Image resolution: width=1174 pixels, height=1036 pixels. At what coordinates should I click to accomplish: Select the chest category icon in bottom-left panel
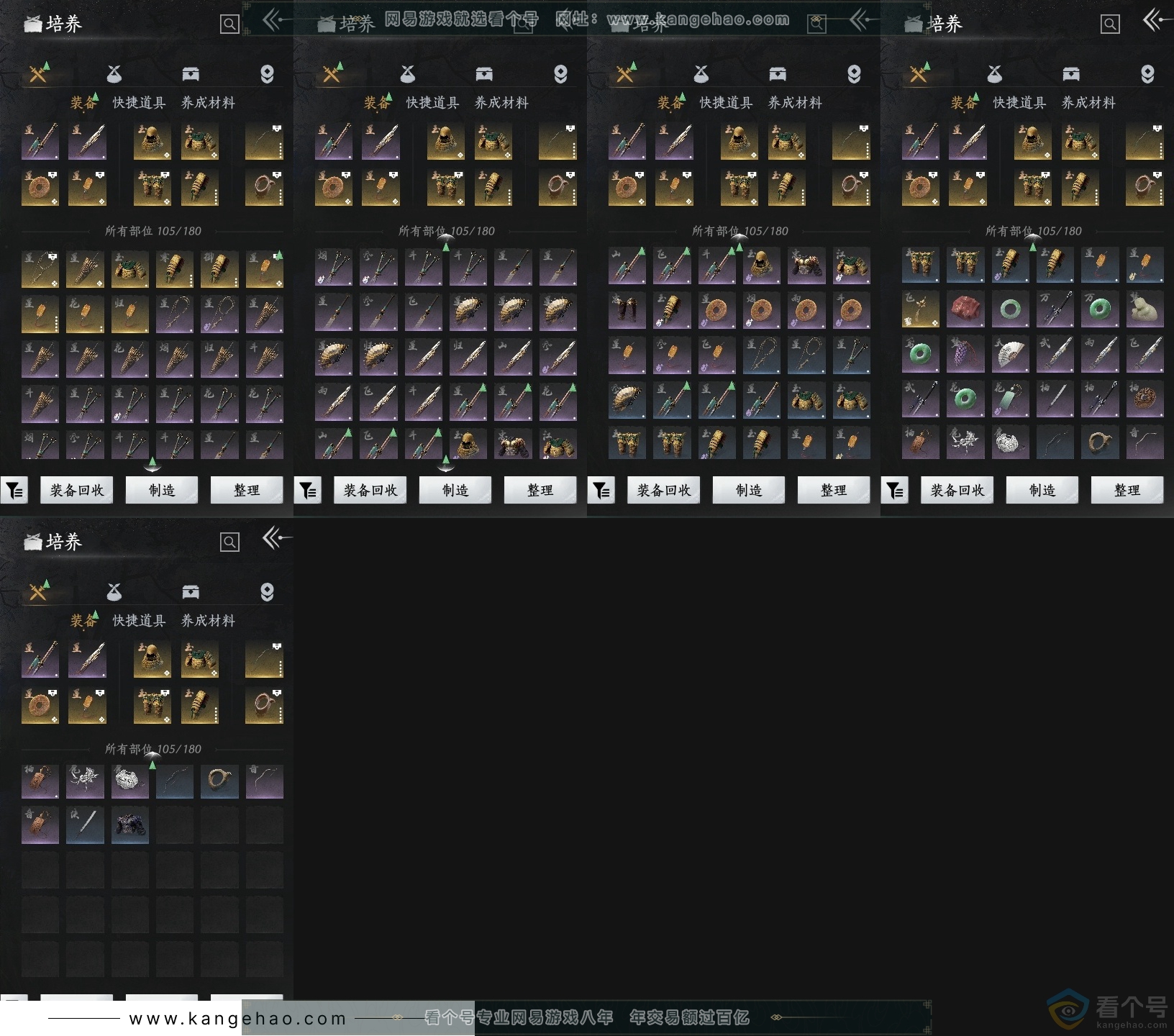coord(191,591)
